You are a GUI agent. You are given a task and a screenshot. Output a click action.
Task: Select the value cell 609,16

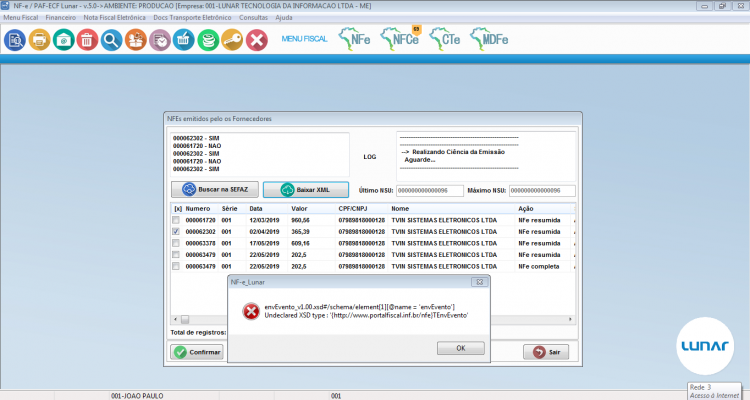click(300, 243)
